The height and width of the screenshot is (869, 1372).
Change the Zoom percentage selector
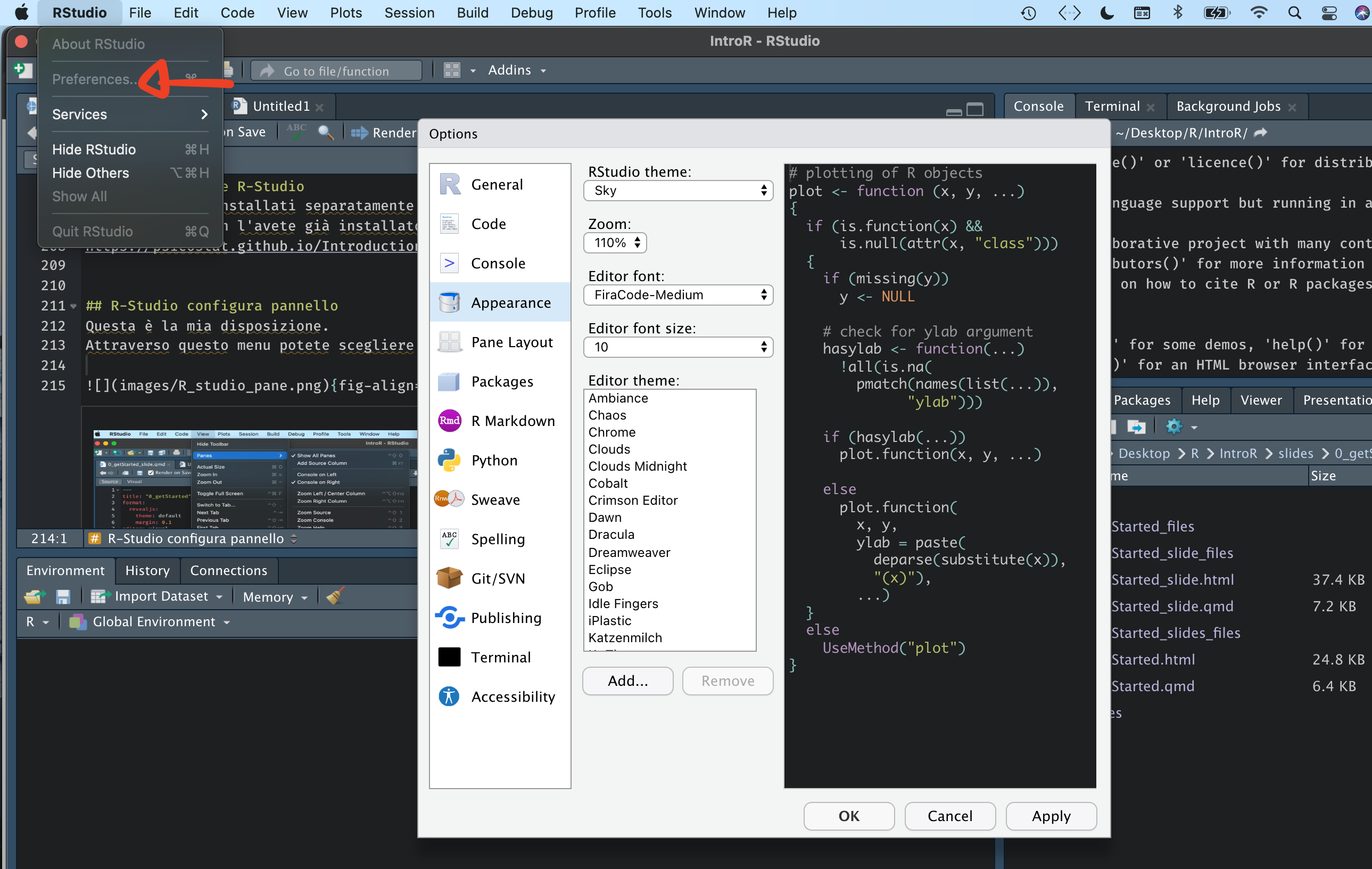tap(615, 243)
